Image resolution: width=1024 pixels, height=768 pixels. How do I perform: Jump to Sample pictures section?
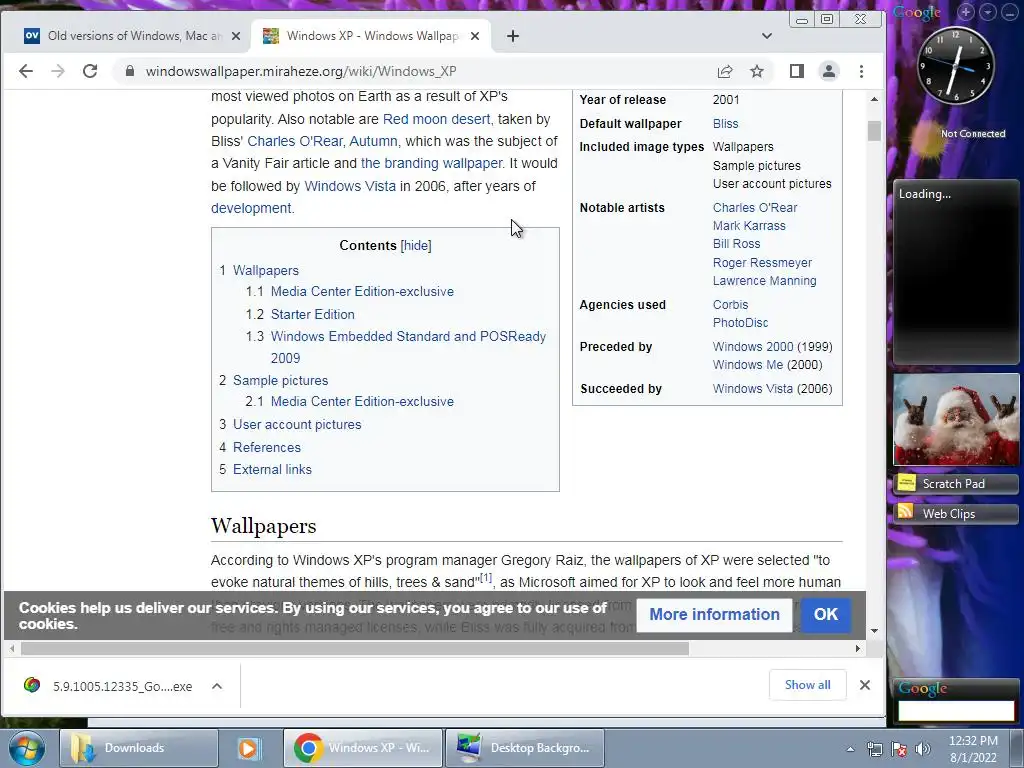280,380
